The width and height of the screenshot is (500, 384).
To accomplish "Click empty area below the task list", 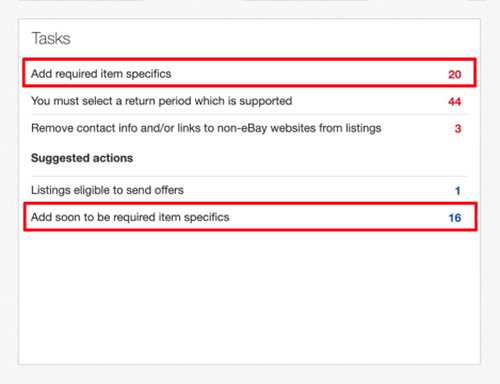I will coord(249,297).
